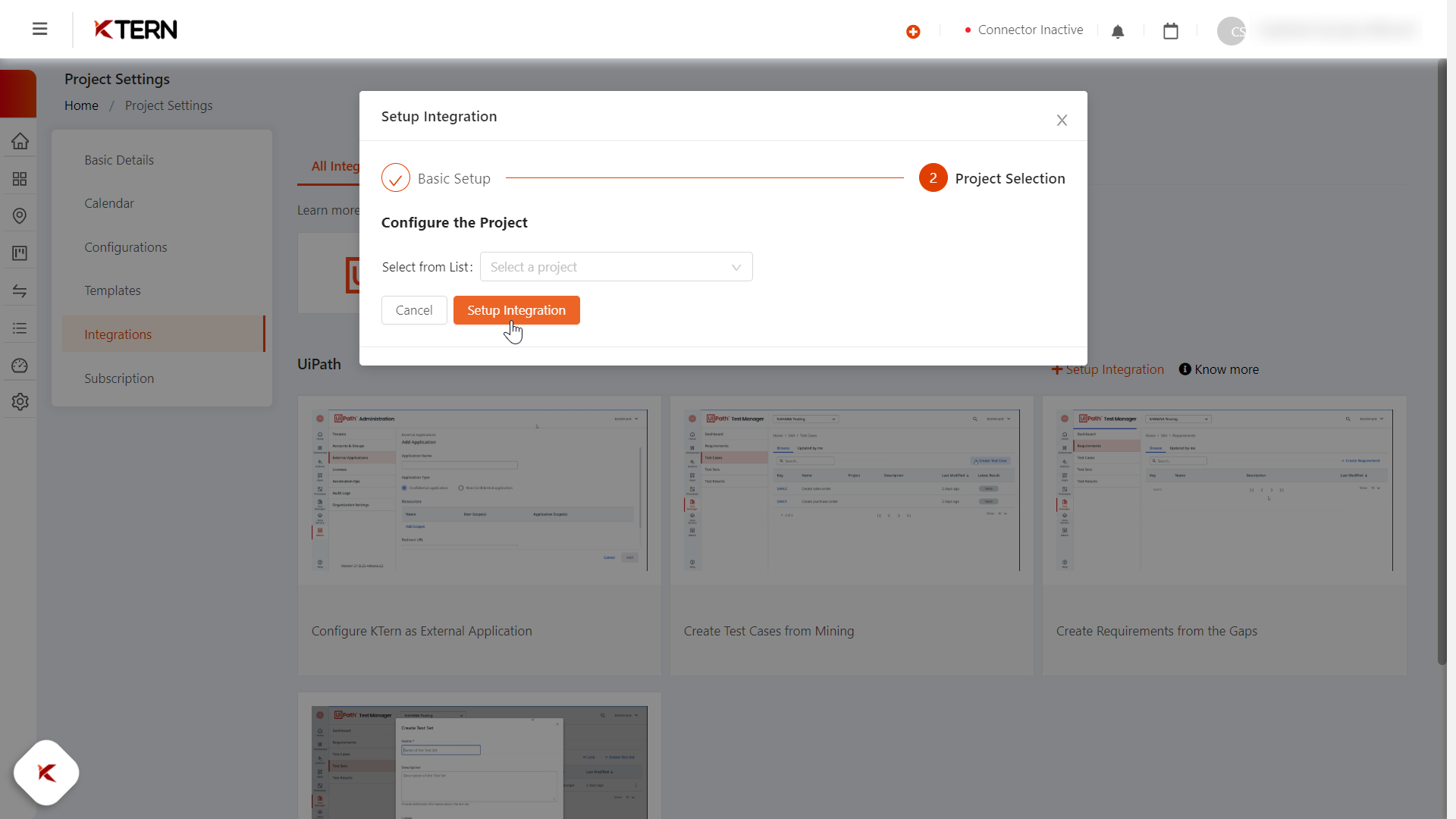Open the dashboard grid sidebar icon
Image resolution: width=1456 pixels, height=819 pixels.
20,179
